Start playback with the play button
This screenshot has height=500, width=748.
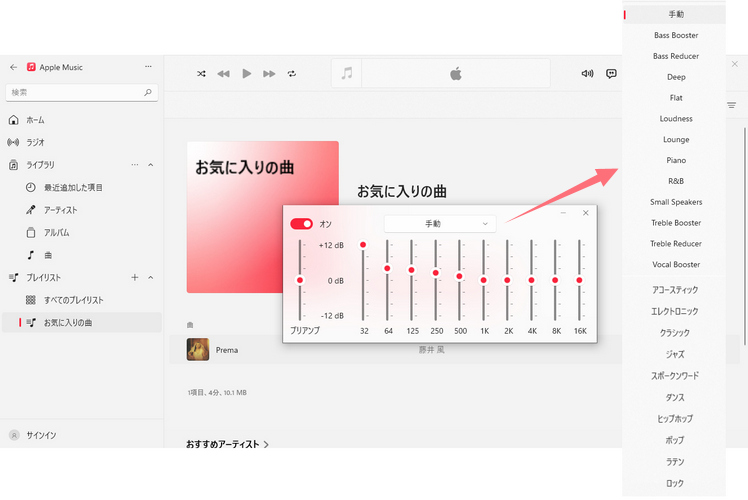pos(246,73)
